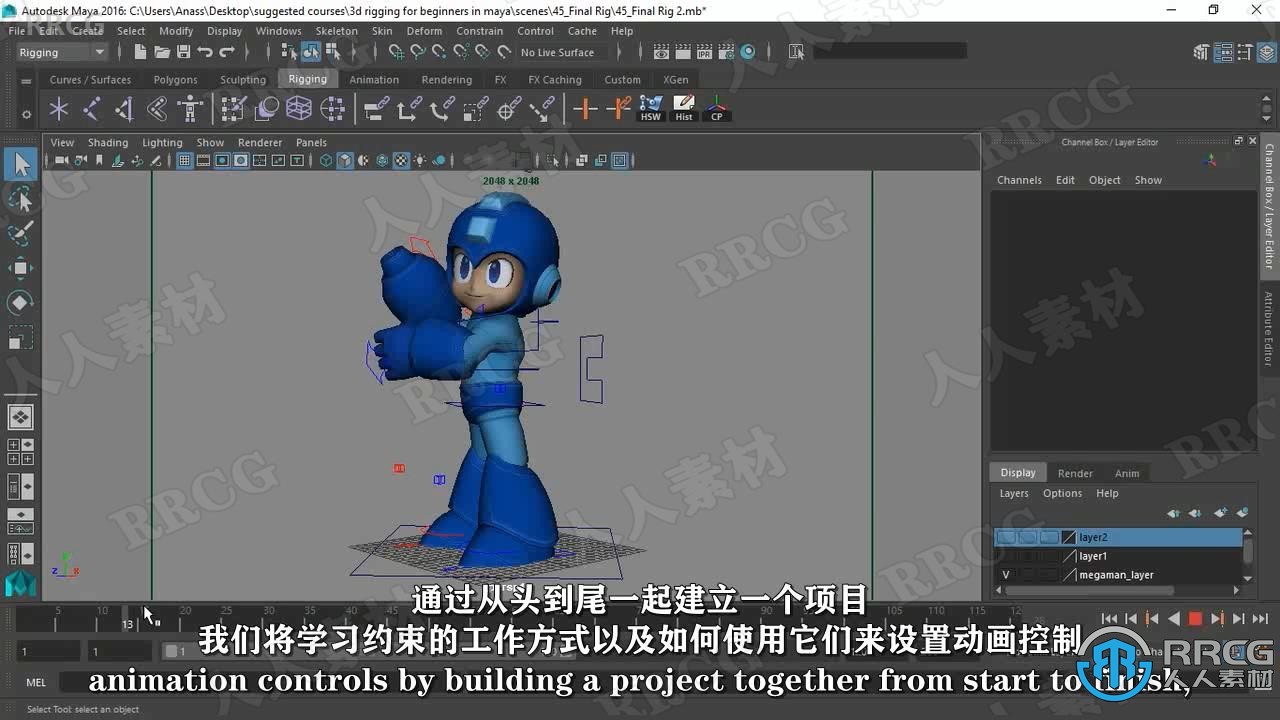
Task: Select the Create Locator shelf icon
Action: click(59, 108)
